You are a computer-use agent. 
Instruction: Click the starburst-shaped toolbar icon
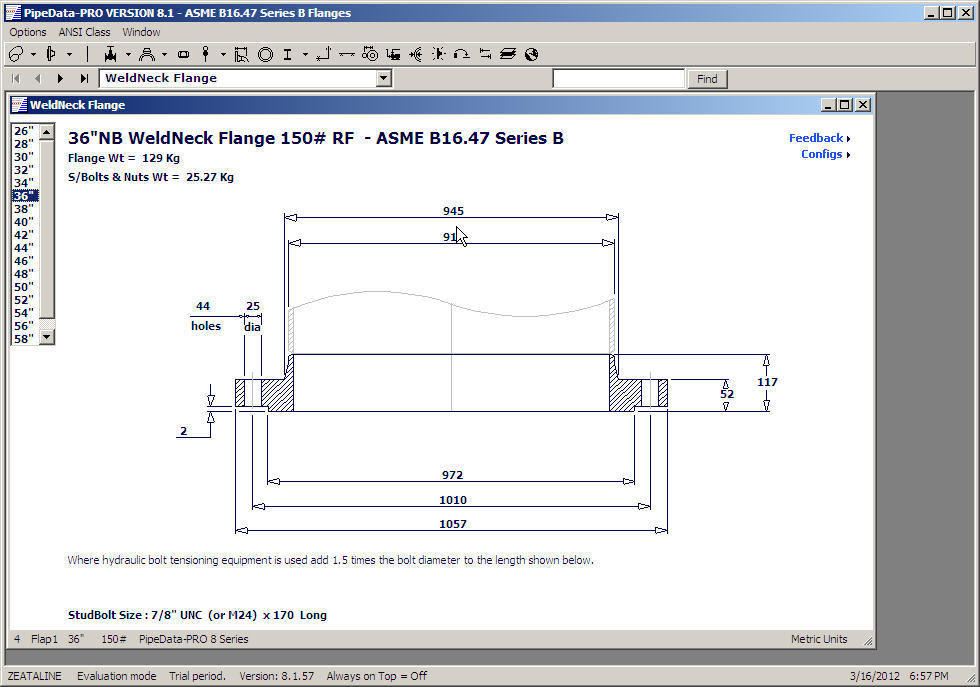[439, 54]
